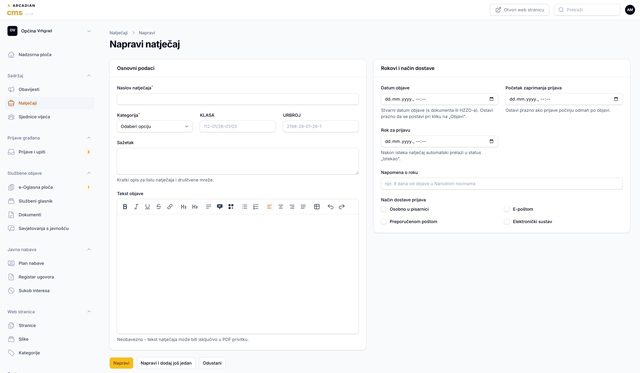The image size is (640, 373).
Task: Collapse the Javna nabava sidebar group
Action: 89,249
